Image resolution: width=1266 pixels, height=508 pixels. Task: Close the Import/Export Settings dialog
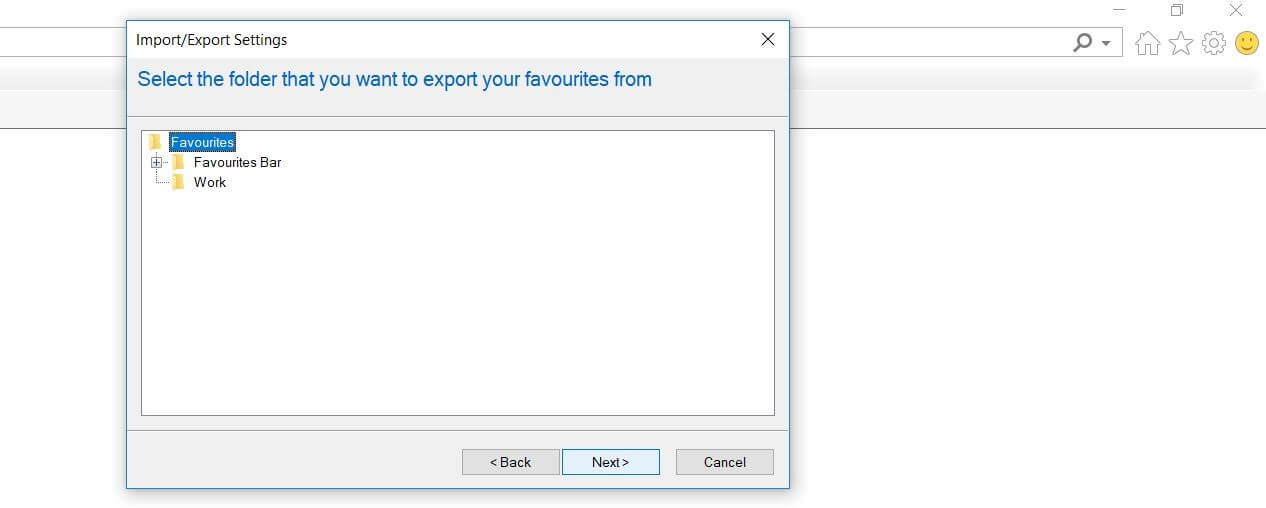768,40
